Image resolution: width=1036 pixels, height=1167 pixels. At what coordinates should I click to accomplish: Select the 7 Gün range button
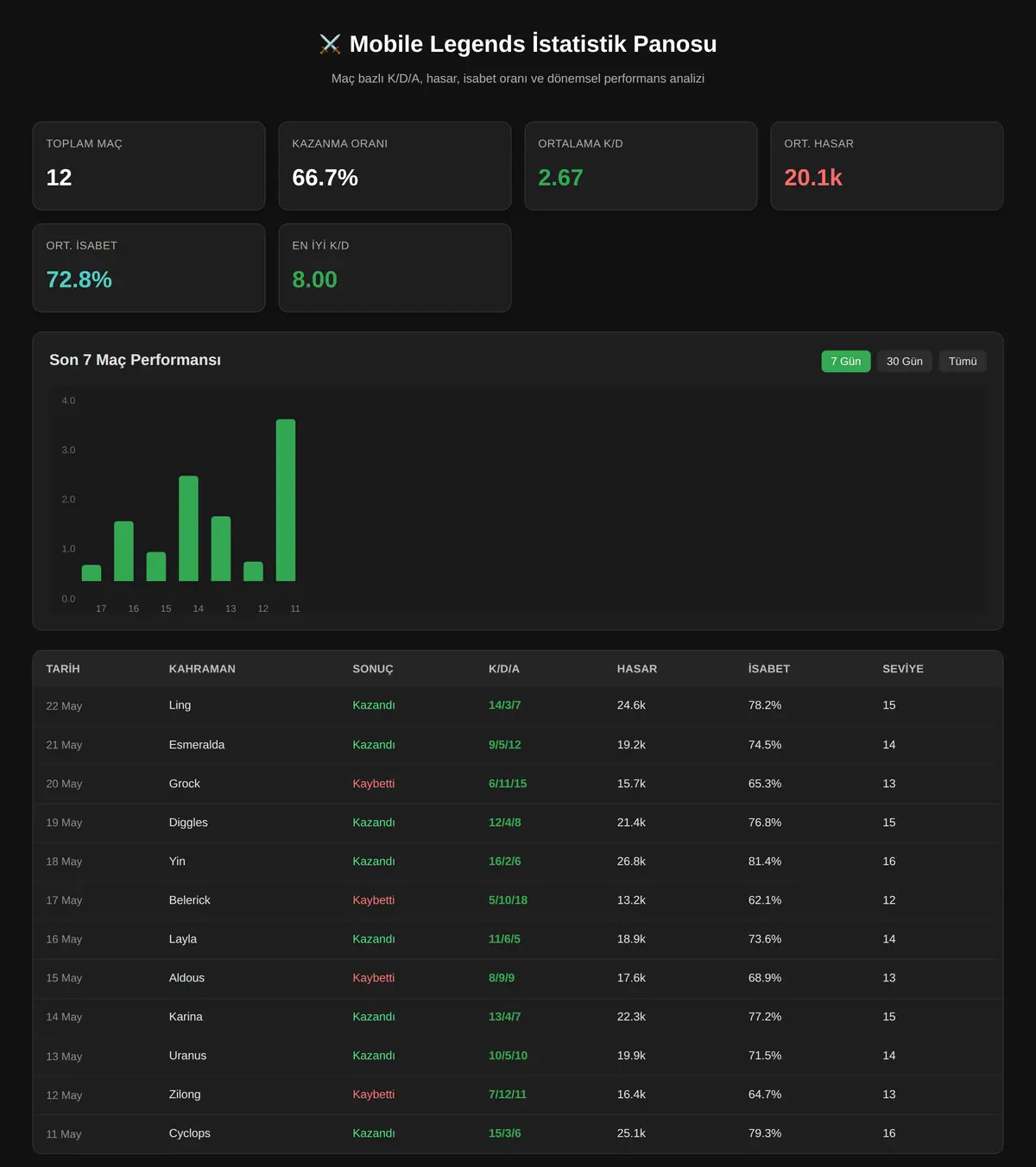tap(845, 361)
